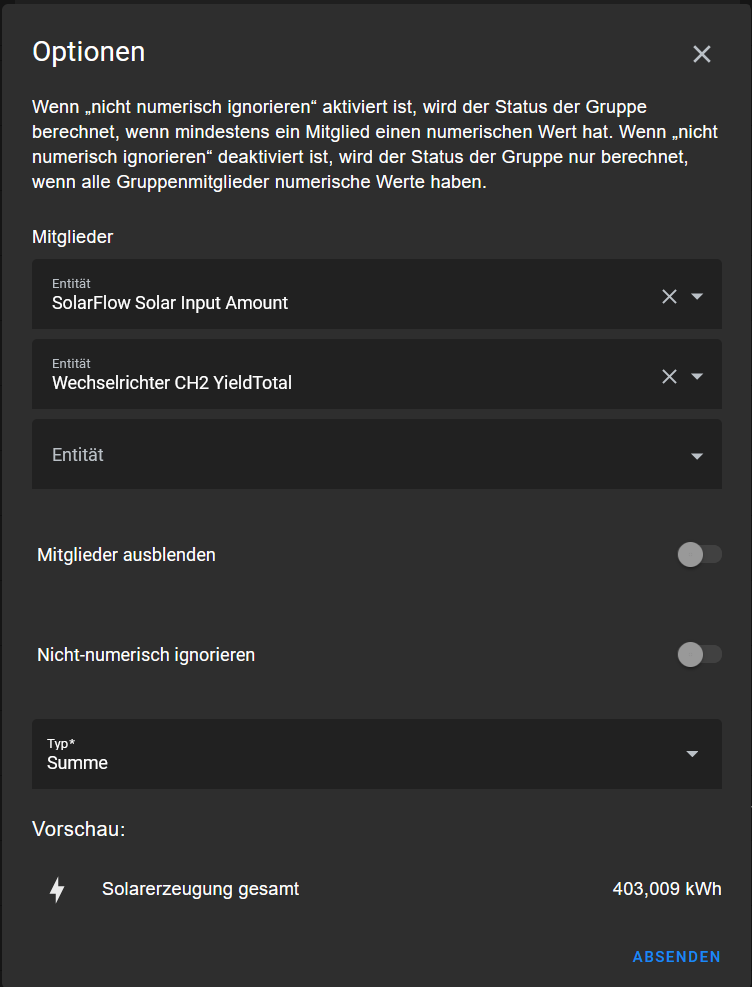Click the SolarFlow Solar Input Amount text
Viewport: 752px width, 987px height.
click(170, 303)
